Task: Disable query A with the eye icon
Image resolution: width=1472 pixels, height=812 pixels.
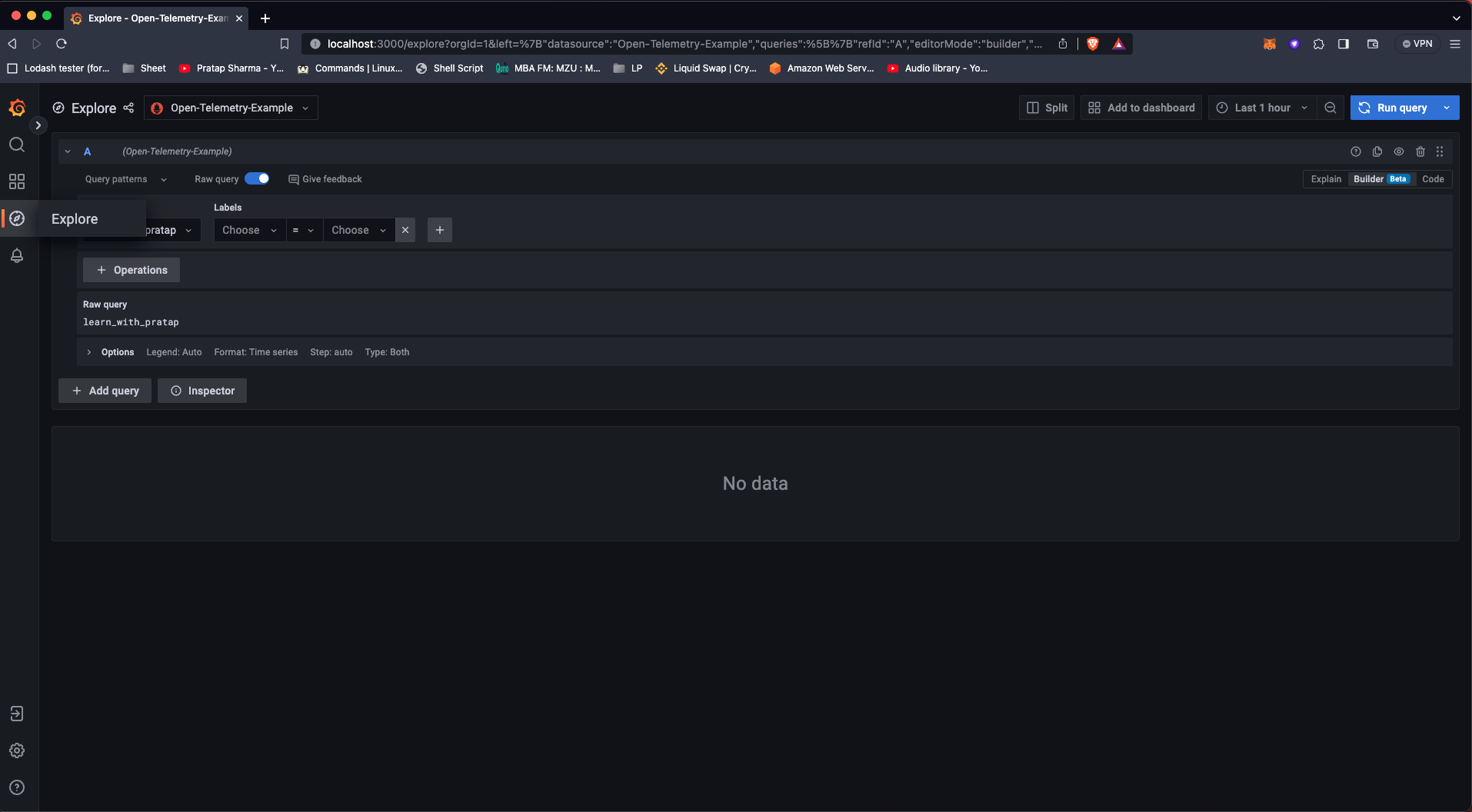Action: pyautogui.click(x=1399, y=151)
